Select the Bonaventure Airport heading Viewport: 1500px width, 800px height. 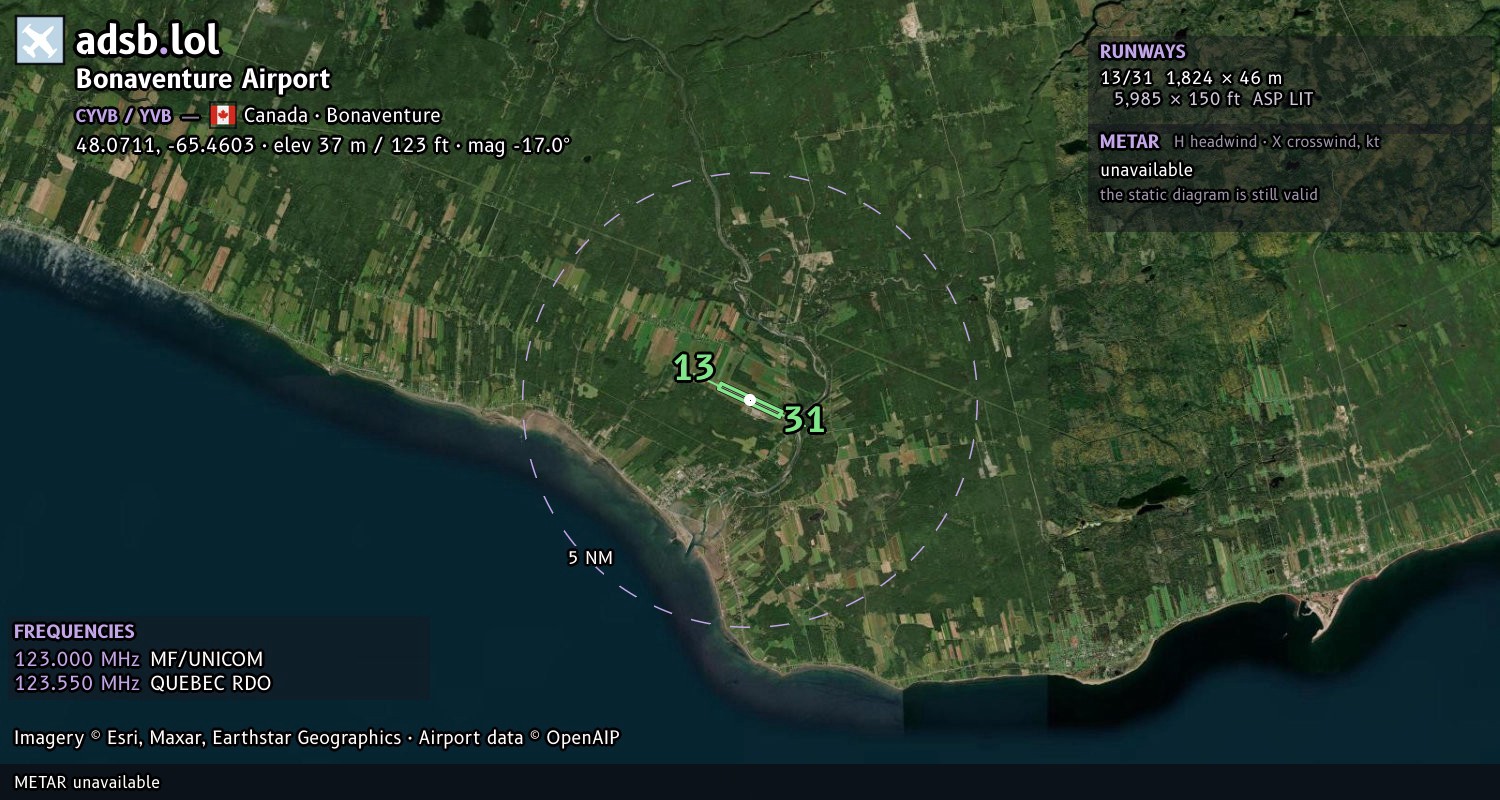[x=203, y=79]
